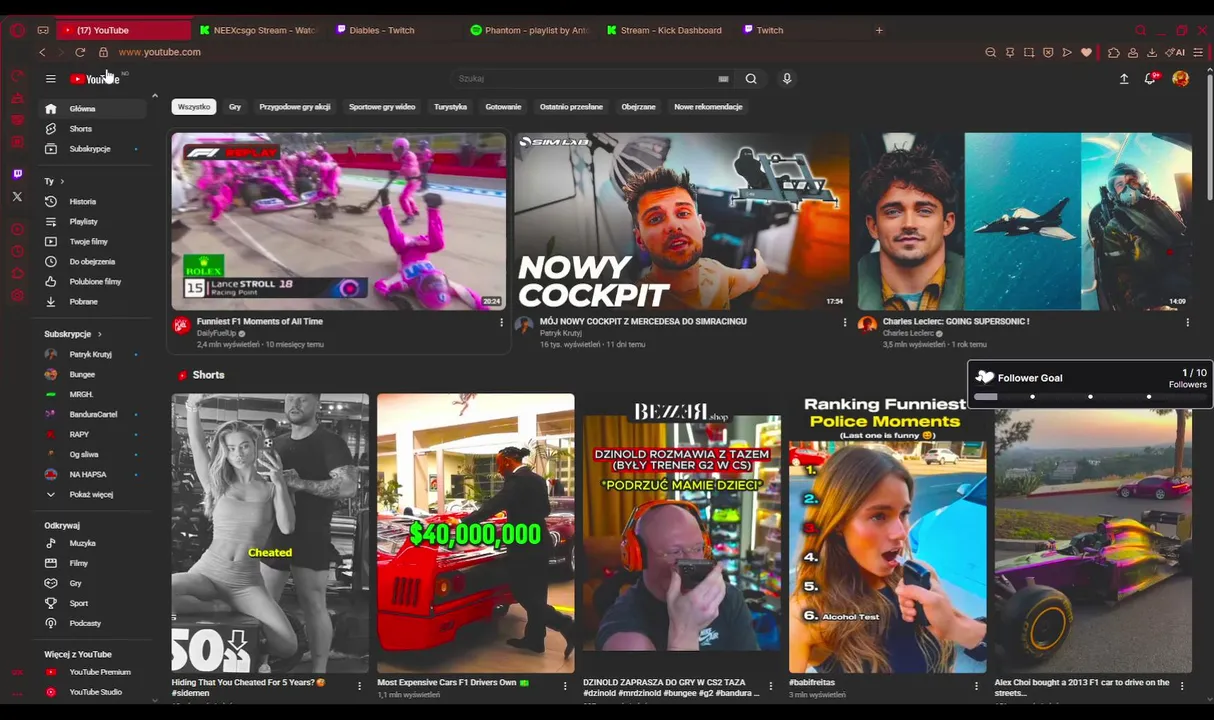Image resolution: width=1214 pixels, height=720 pixels.
Task: Select the Gotowanie filter chip
Action: 503,107
